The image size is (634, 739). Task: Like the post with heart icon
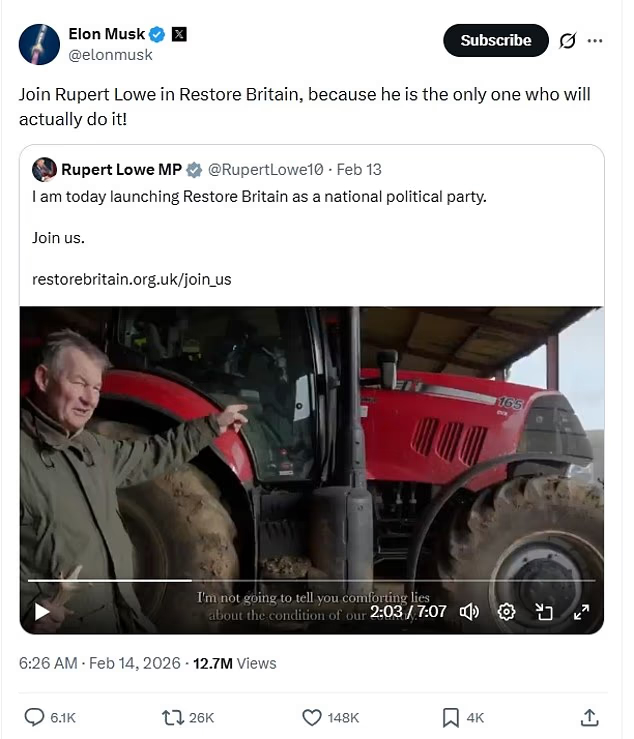click(312, 717)
